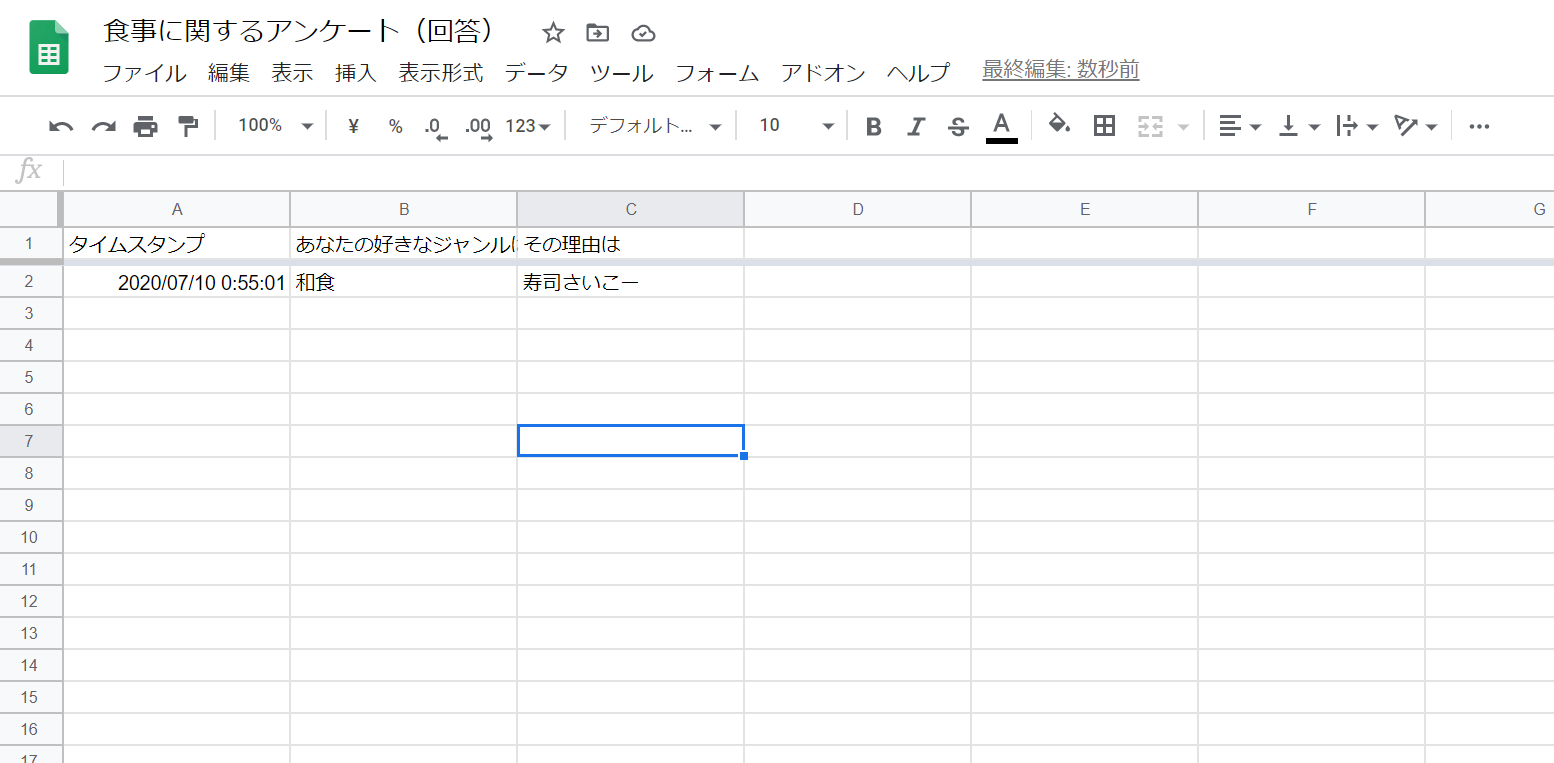Click the 最終編集: 数秒前 link
Image resolution: width=1554 pixels, height=763 pixels.
[1060, 70]
